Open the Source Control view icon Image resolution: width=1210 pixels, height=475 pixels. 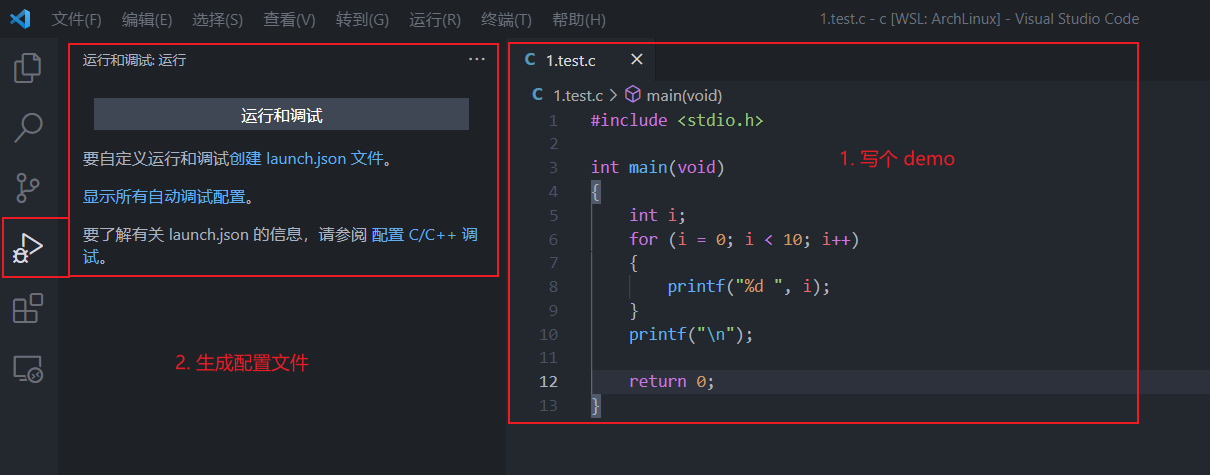(28, 187)
